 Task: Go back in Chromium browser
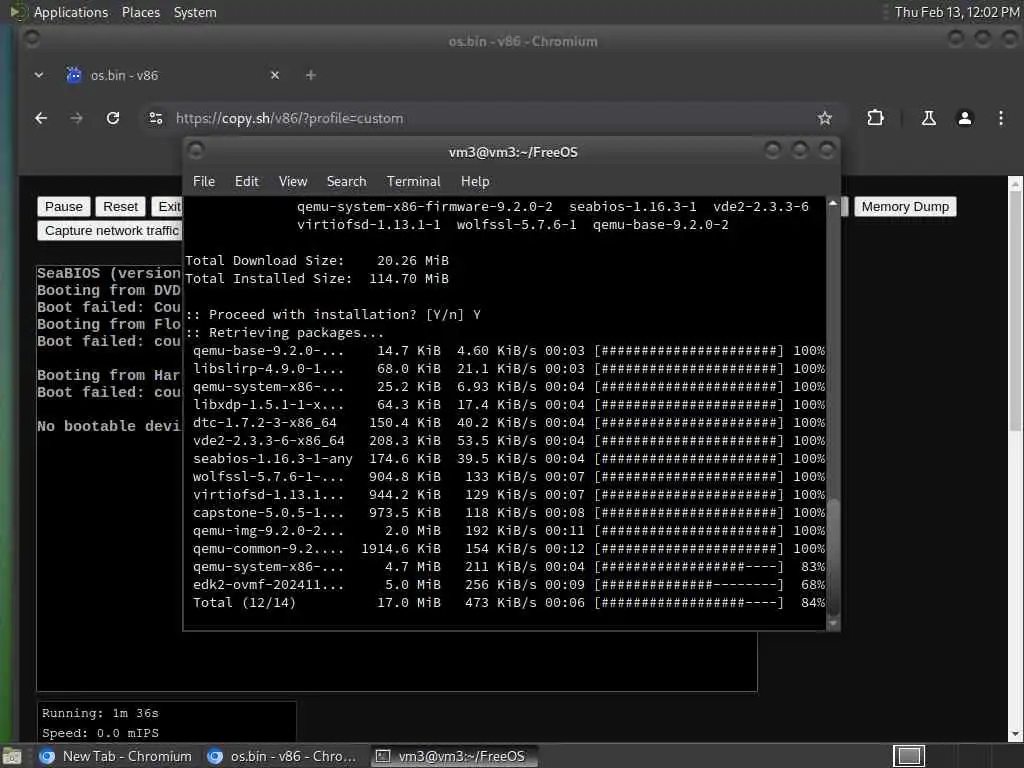[x=41, y=118]
